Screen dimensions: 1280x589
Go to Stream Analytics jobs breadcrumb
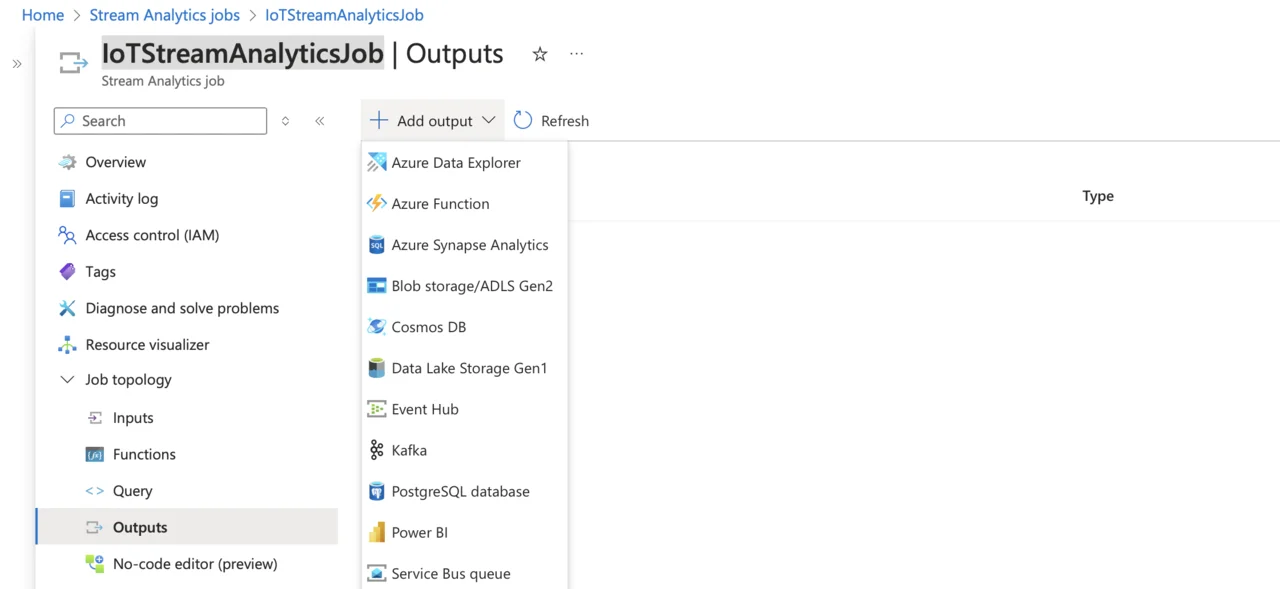pos(164,15)
